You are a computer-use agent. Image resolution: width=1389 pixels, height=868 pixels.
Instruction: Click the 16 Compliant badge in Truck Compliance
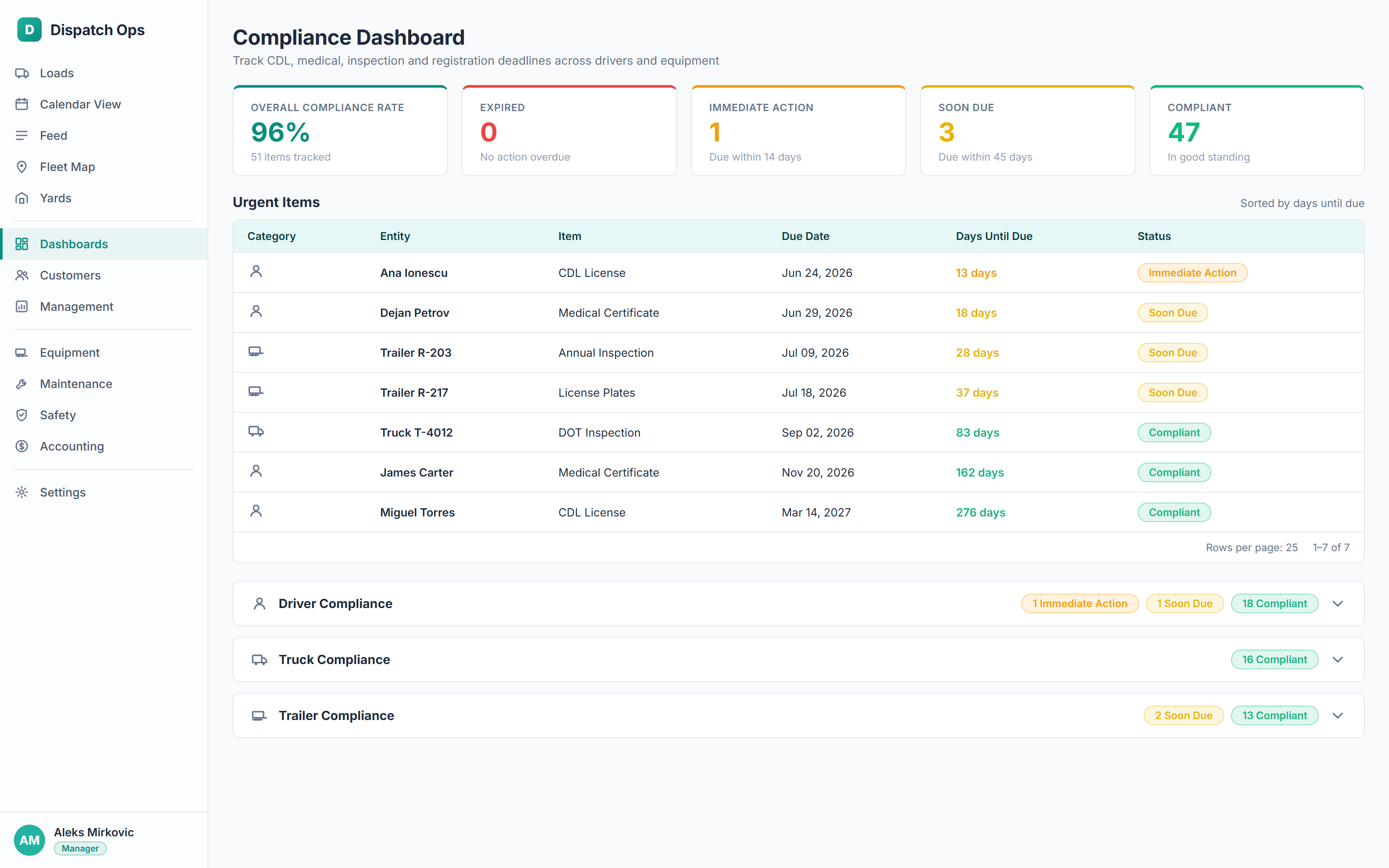tap(1274, 660)
